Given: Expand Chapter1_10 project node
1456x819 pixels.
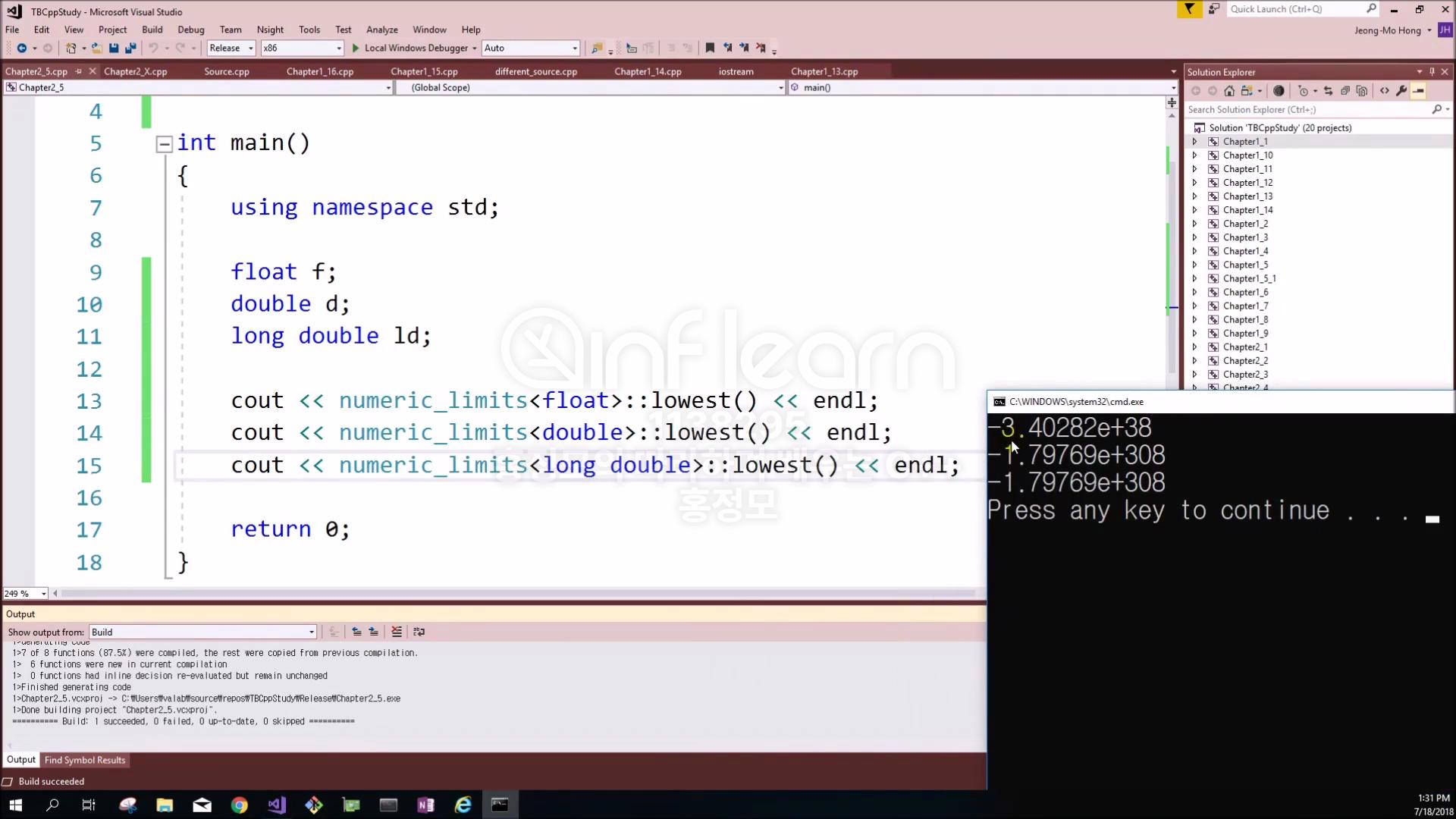Looking at the screenshot, I should tap(1194, 155).
